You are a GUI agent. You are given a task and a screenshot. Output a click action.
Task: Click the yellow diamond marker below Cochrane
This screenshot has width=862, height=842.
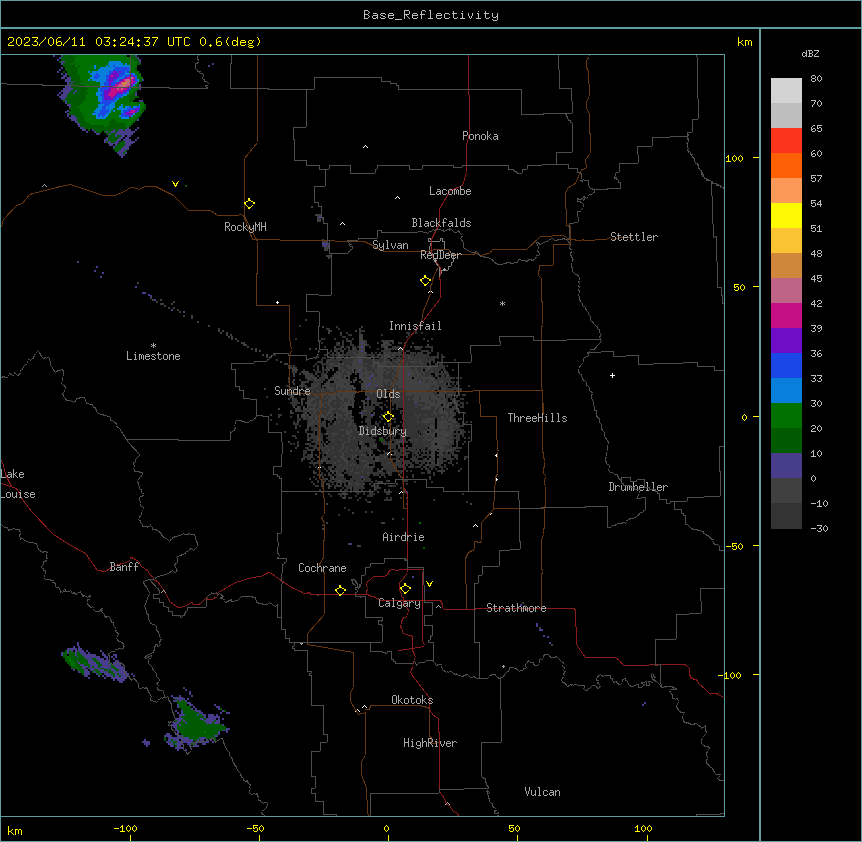340,590
